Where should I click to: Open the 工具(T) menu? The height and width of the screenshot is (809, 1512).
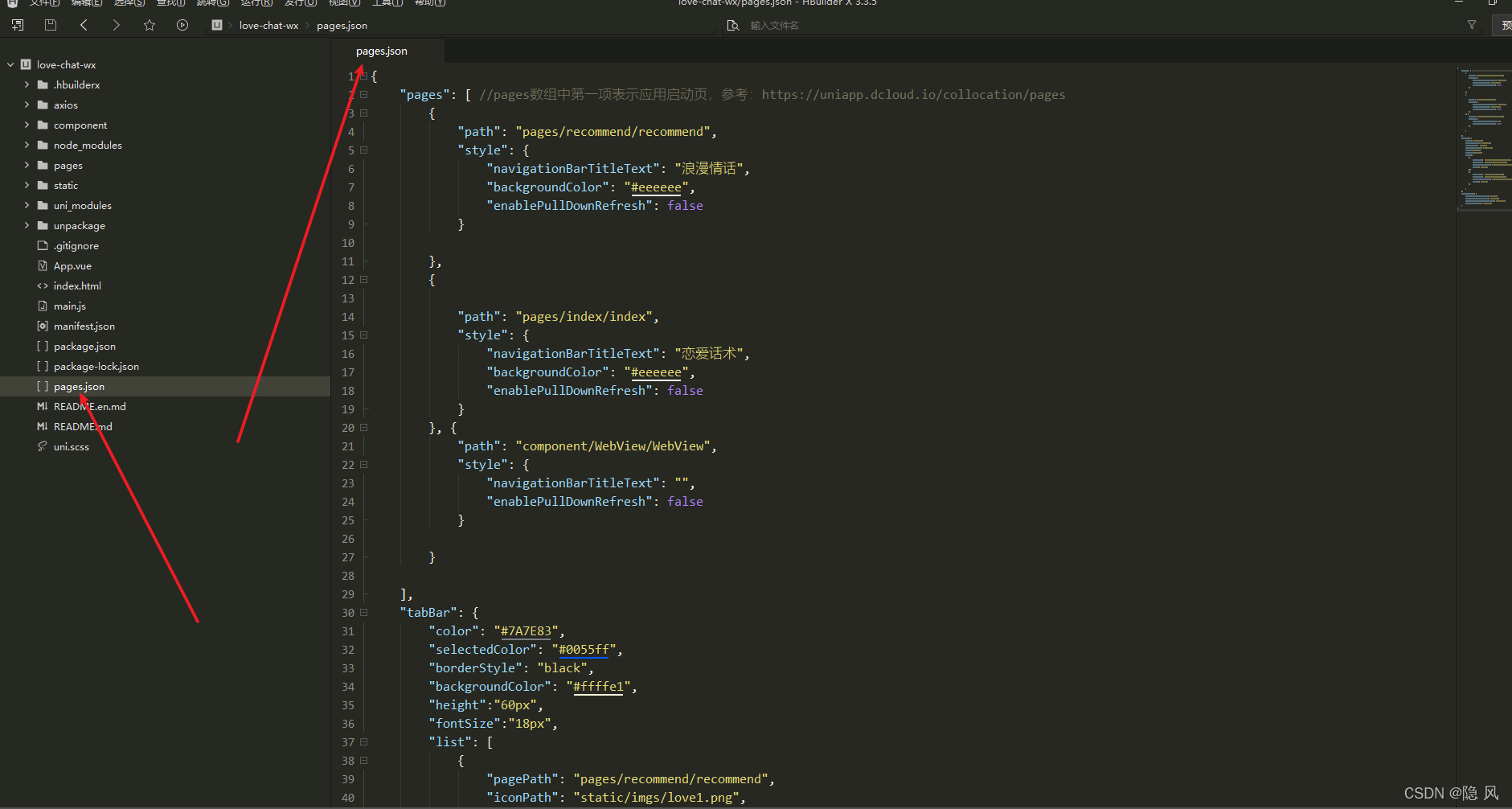387,2
